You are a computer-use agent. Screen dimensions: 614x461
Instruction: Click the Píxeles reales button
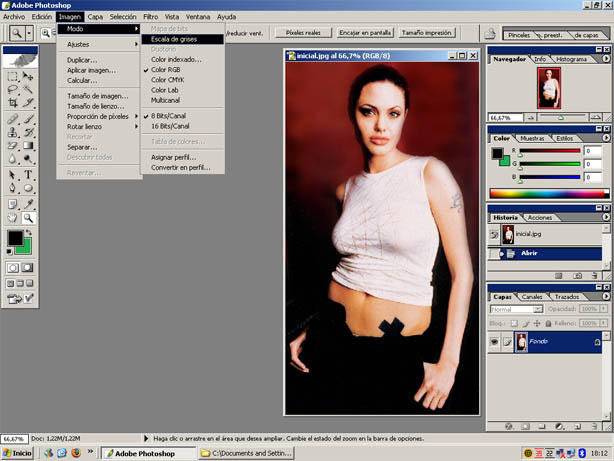[302, 33]
